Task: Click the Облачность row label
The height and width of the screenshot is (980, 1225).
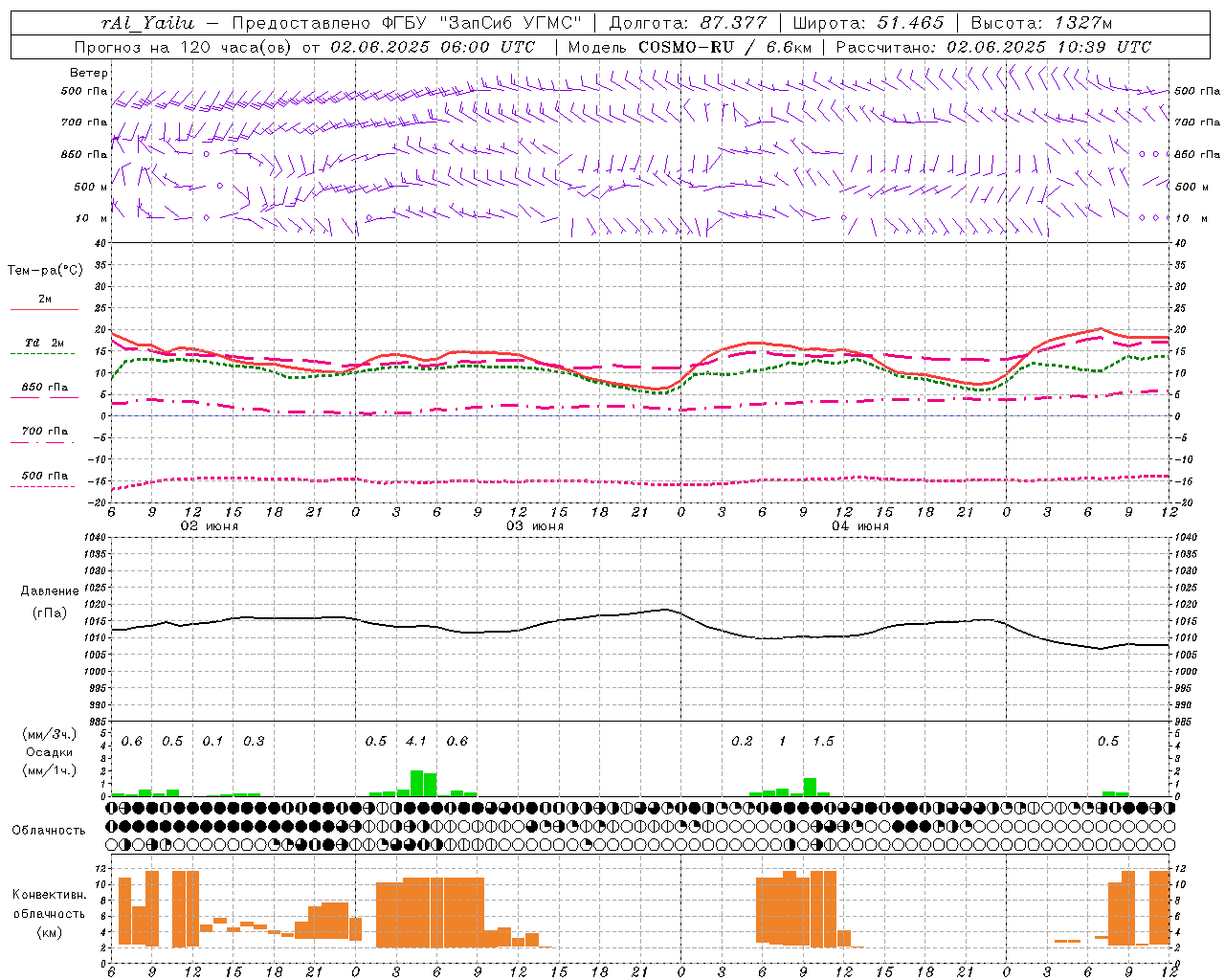Action: [x=49, y=830]
